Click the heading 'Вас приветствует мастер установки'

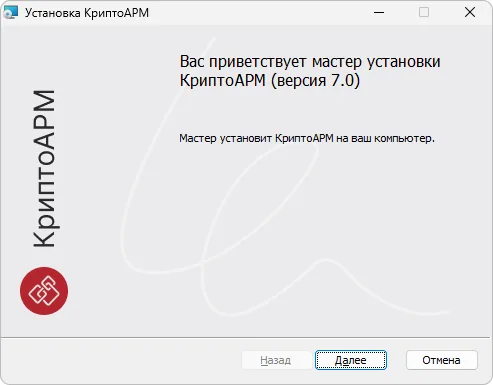coord(310,62)
